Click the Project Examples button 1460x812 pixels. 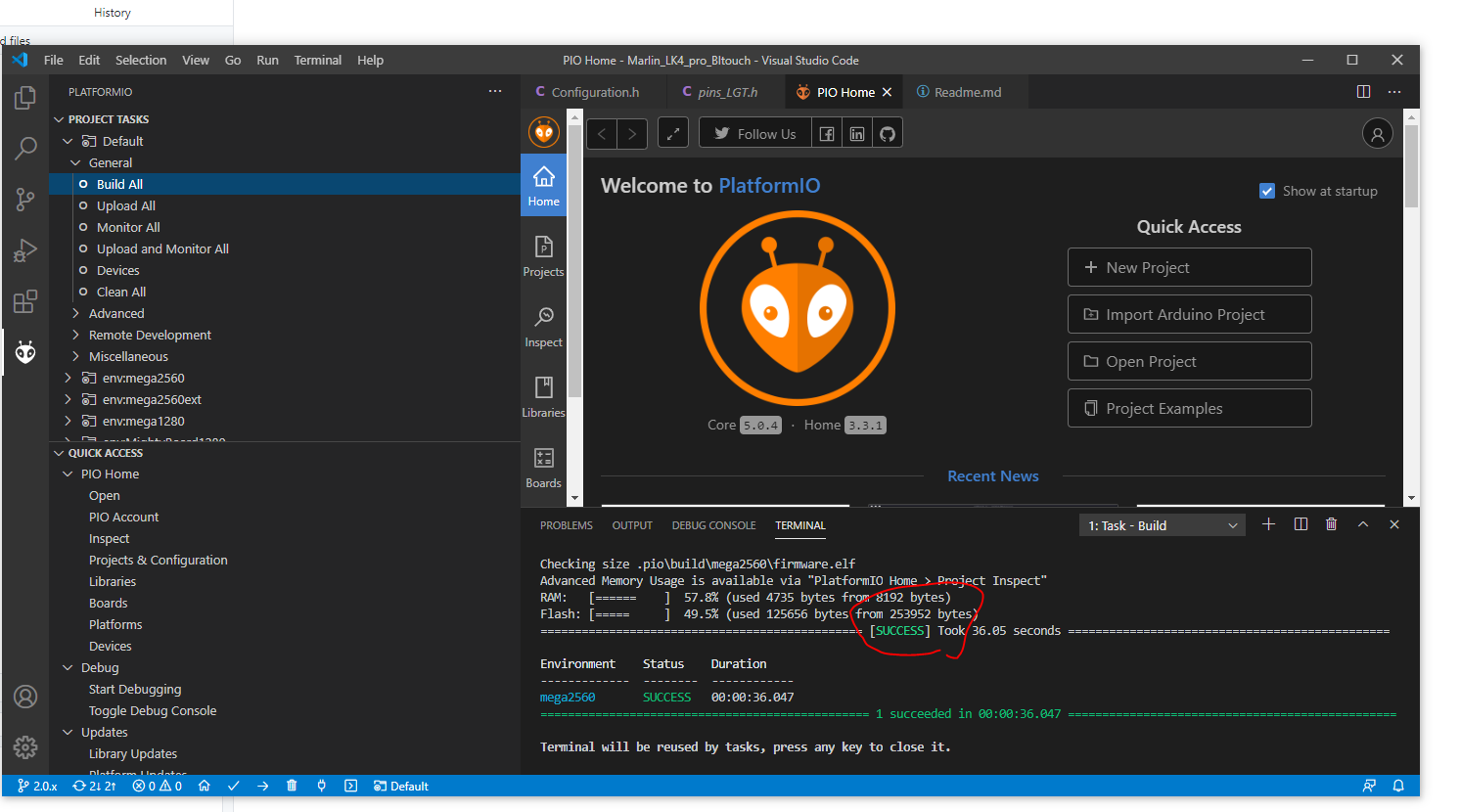pyautogui.click(x=1189, y=408)
